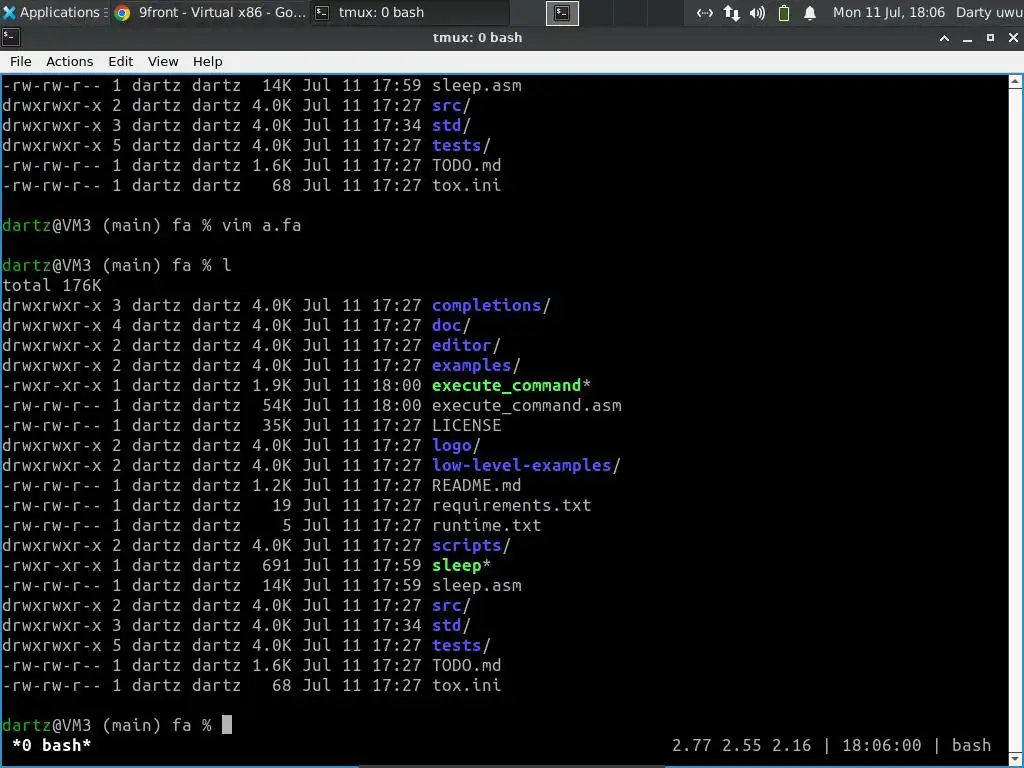Click the examples/ directory name
The height and width of the screenshot is (768, 1024).
[475, 365]
